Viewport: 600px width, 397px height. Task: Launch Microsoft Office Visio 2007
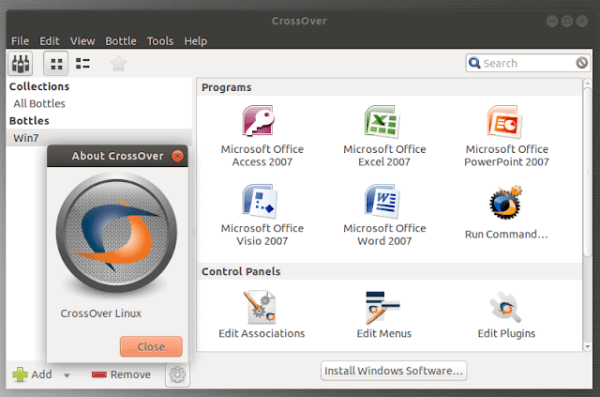point(262,215)
